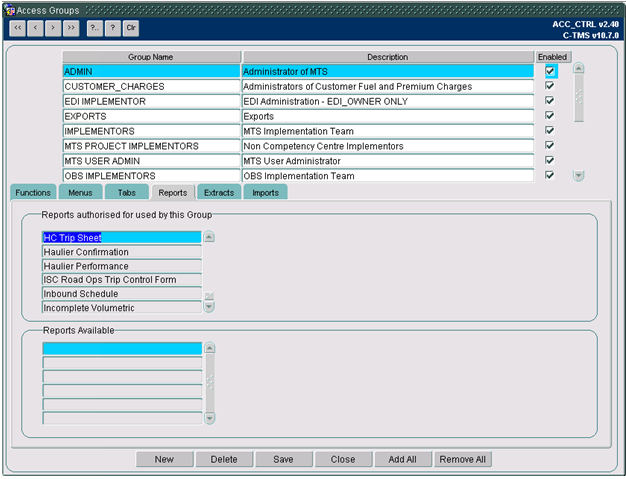Execute the query with the ? button
Screen dimensions: 626x479
tap(113, 28)
